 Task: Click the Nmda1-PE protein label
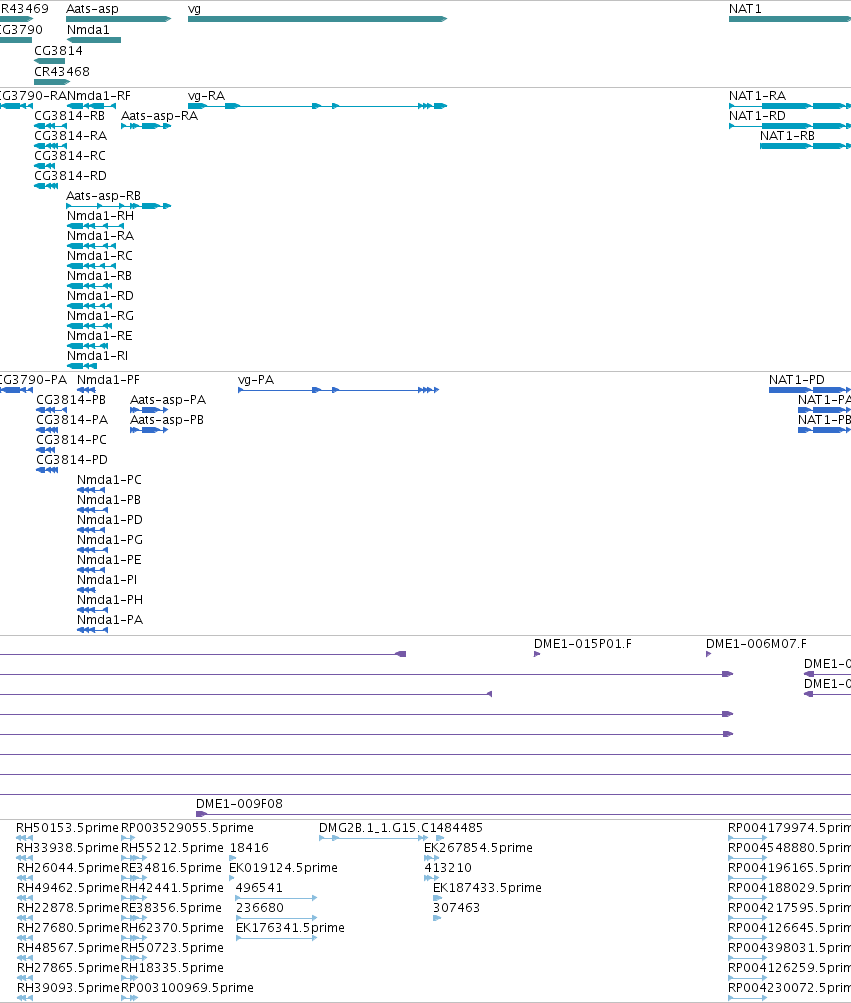point(109,560)
